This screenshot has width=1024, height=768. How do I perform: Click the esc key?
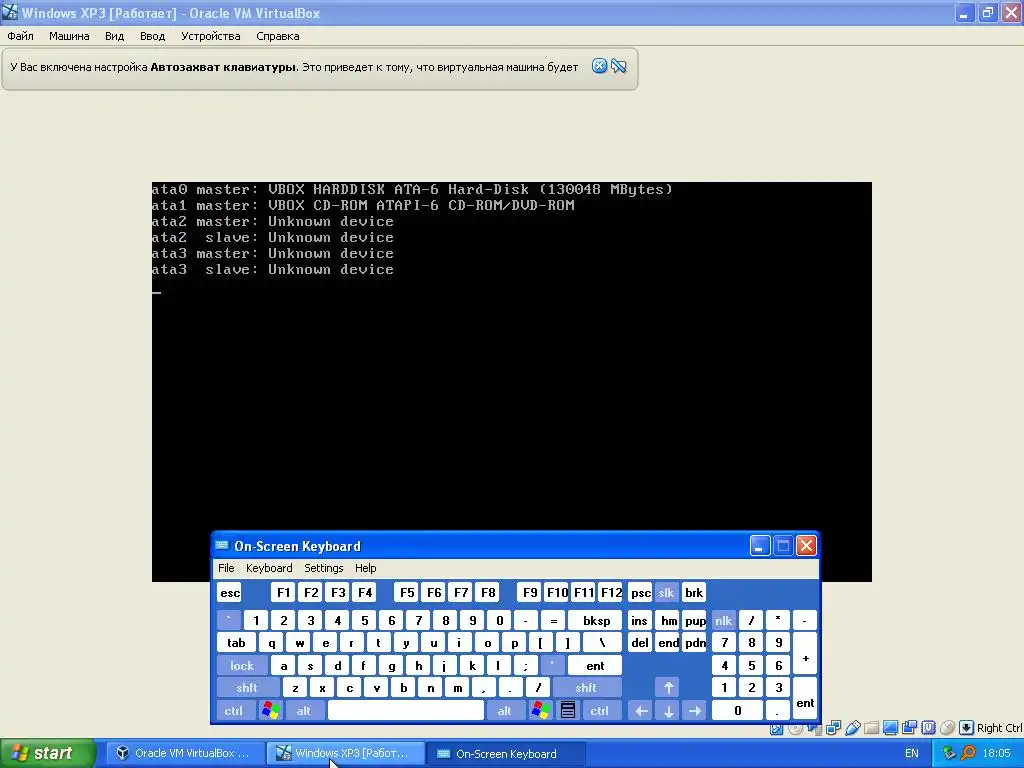pyautogui.click(x=230, y=592)
